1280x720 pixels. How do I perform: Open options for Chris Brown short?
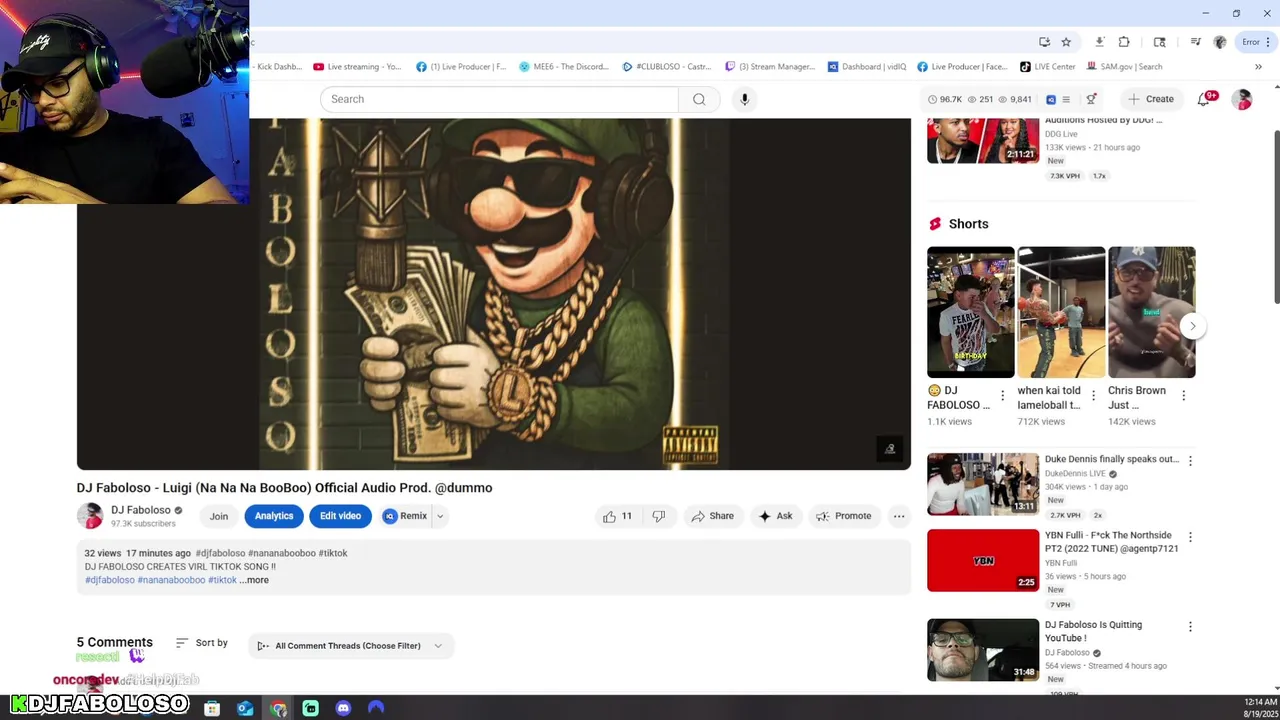pos(1184,396)
